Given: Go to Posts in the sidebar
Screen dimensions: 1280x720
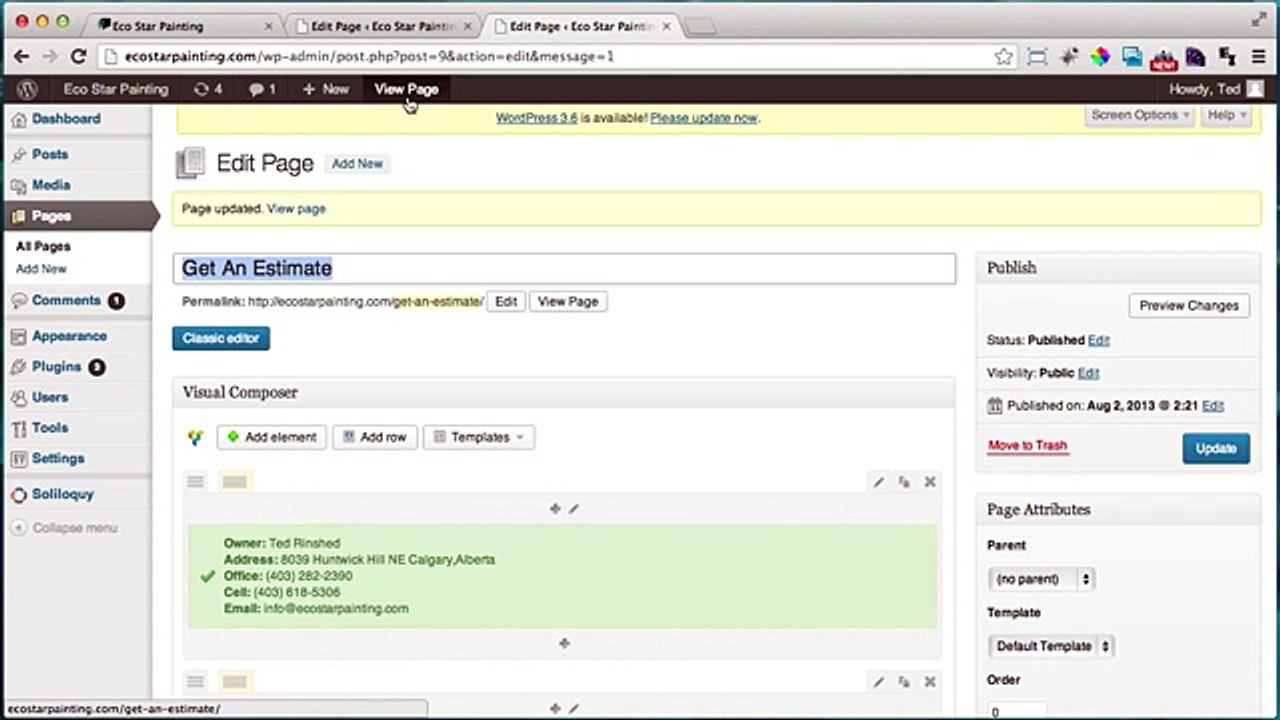Looking at the screenshot, I should coord(50,154).
